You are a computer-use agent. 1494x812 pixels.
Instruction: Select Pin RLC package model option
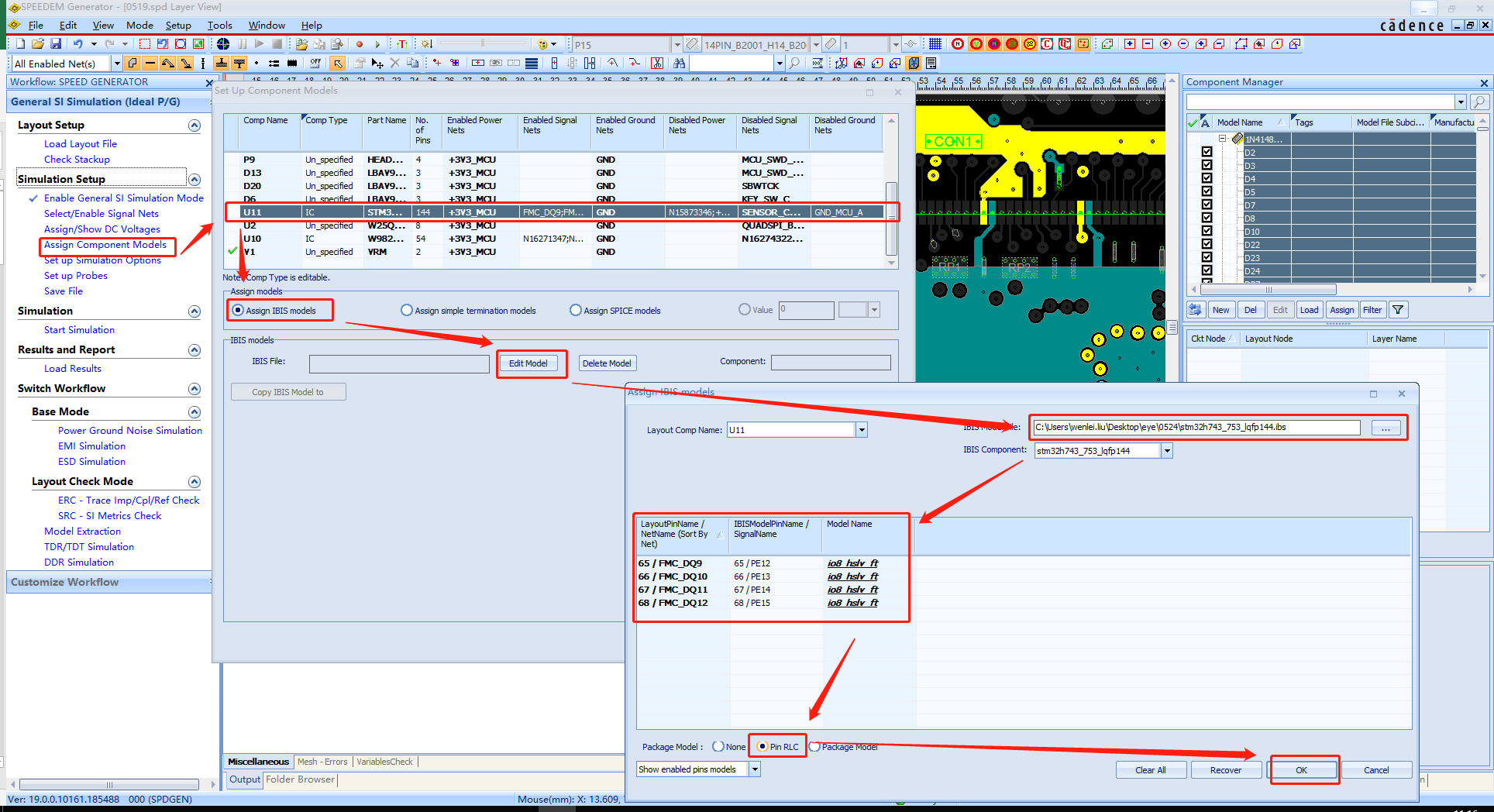point(762,746)
